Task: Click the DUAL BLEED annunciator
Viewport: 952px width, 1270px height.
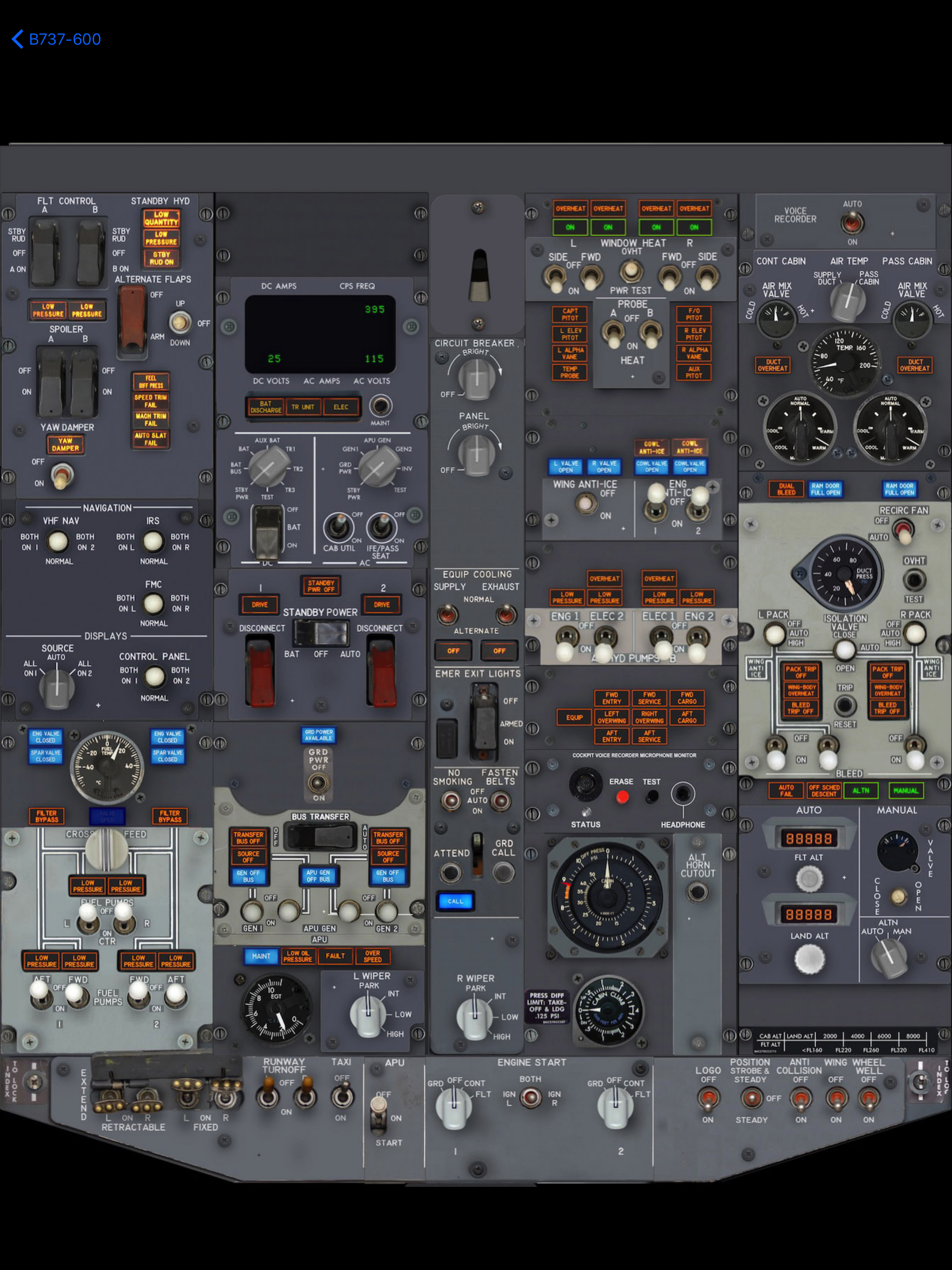Action: [786, 489]
